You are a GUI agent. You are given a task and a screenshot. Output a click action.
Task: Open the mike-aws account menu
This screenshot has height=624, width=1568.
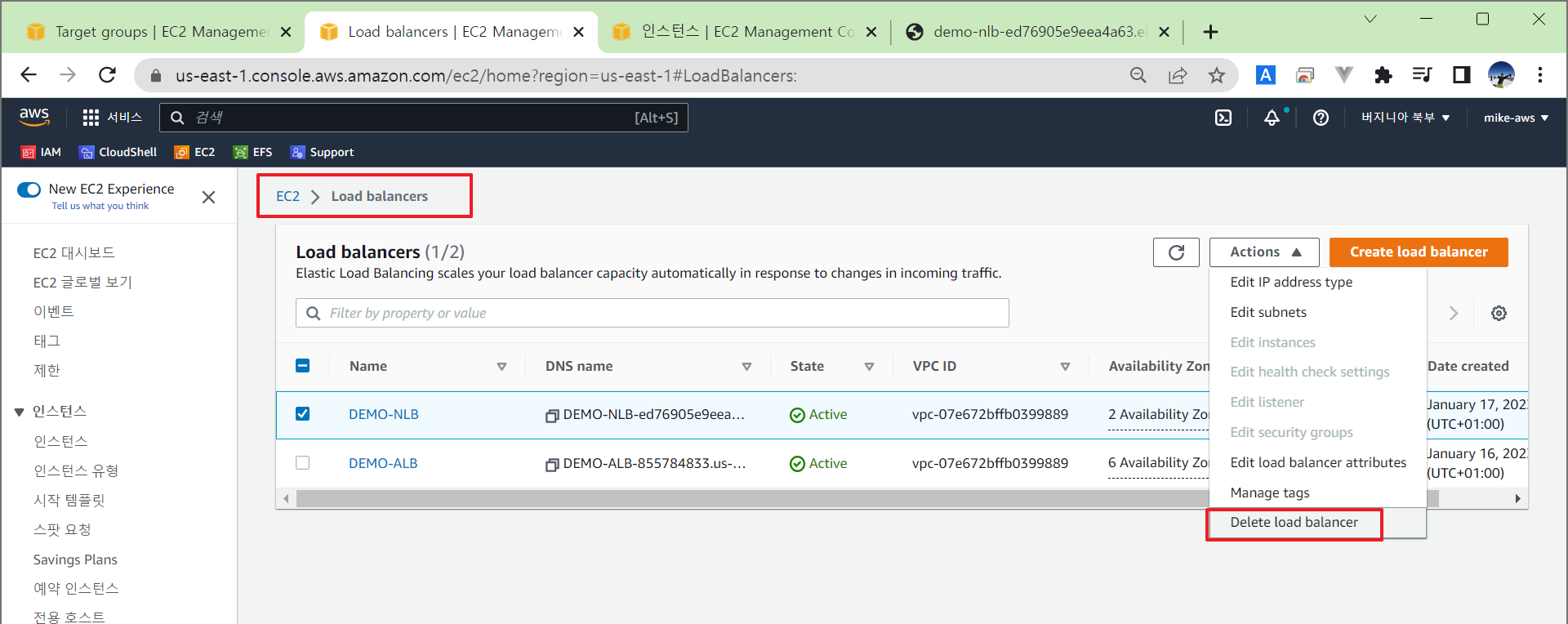point(1516,118)
